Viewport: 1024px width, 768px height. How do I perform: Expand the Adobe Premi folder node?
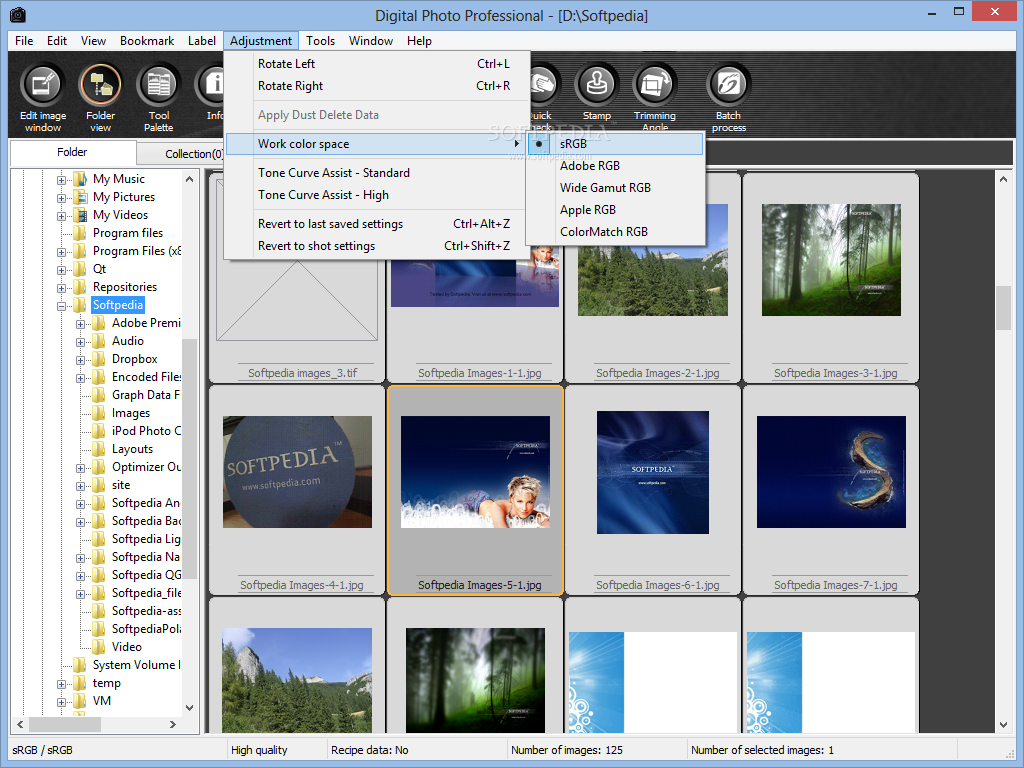coord(80,324)
